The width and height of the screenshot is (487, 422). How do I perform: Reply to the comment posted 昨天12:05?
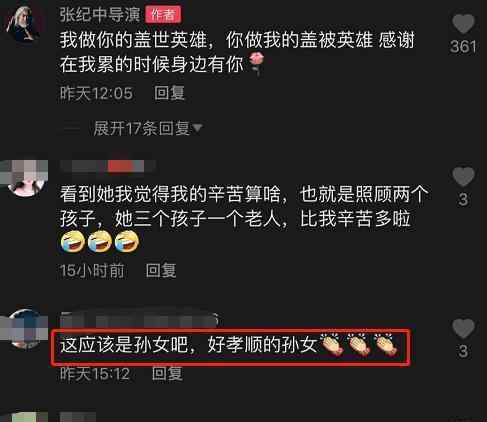(169, 93)
